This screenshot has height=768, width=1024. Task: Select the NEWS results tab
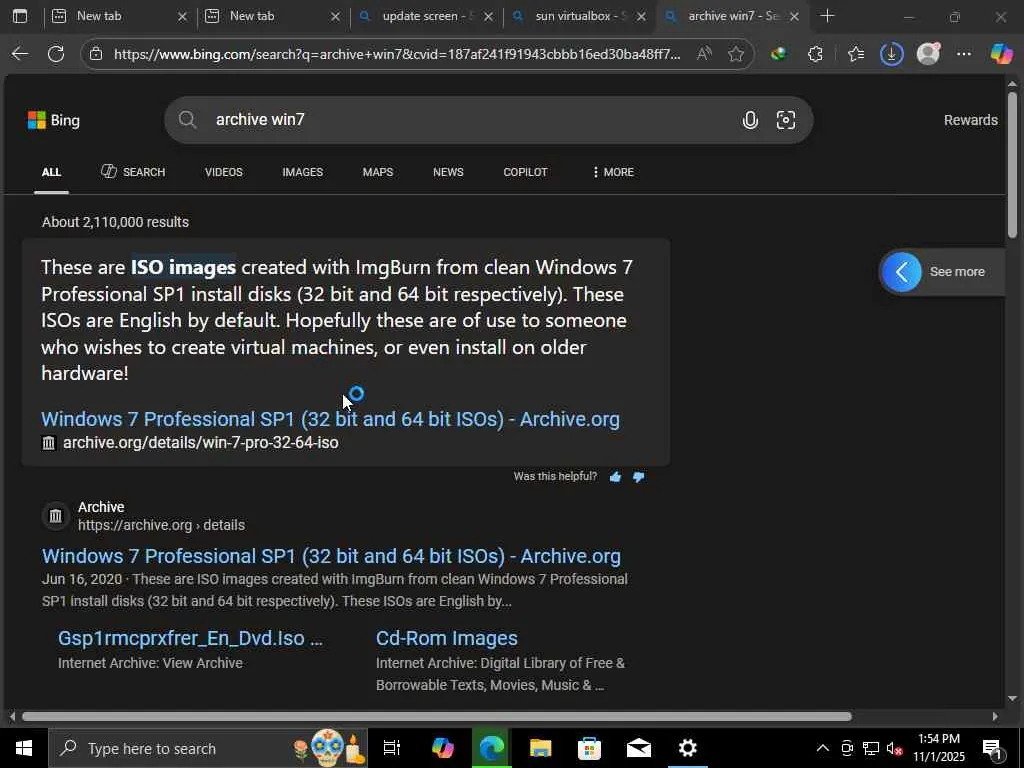(x=448, y=172)
